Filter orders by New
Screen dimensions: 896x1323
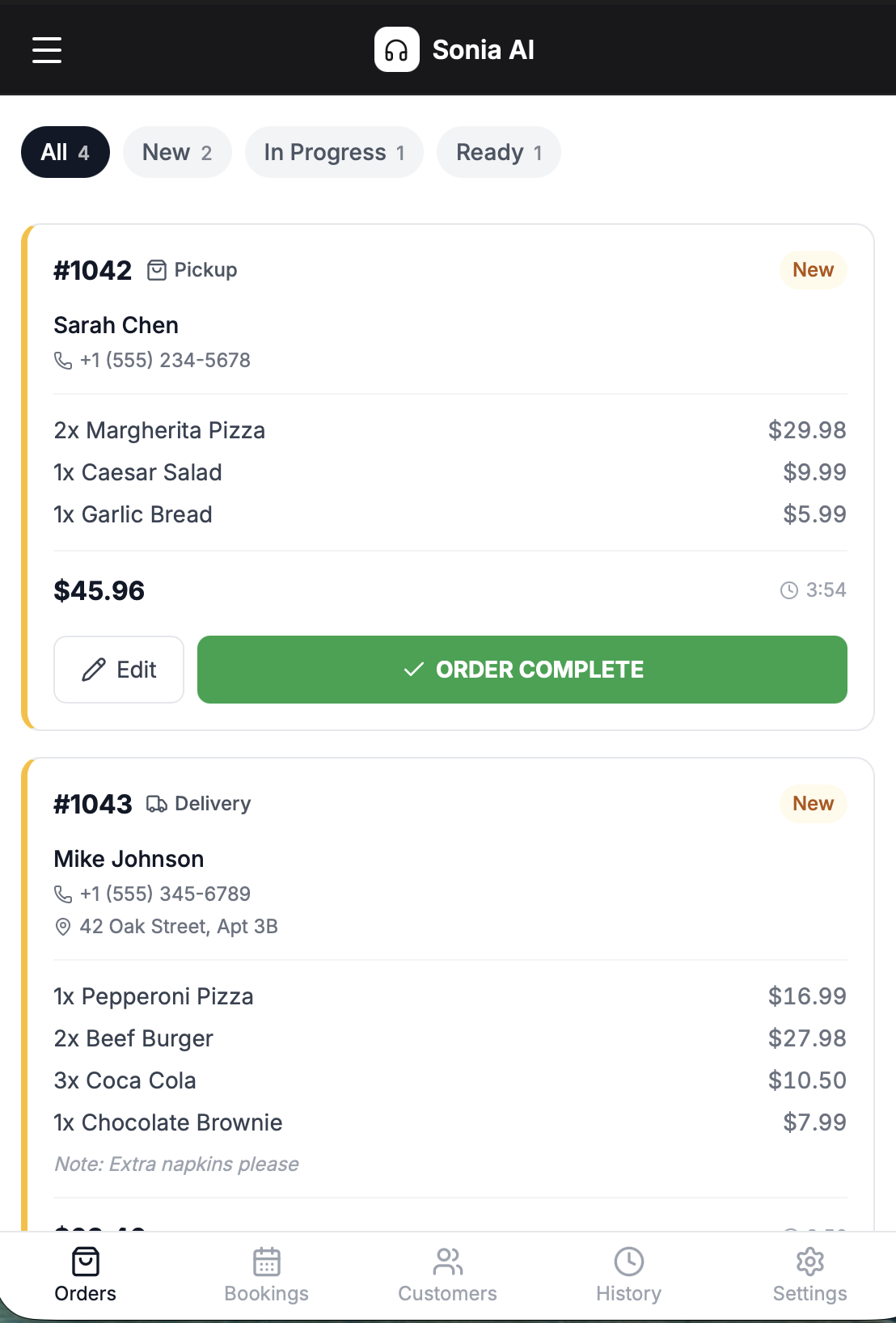pyautogui.click(x=177, y=152)
